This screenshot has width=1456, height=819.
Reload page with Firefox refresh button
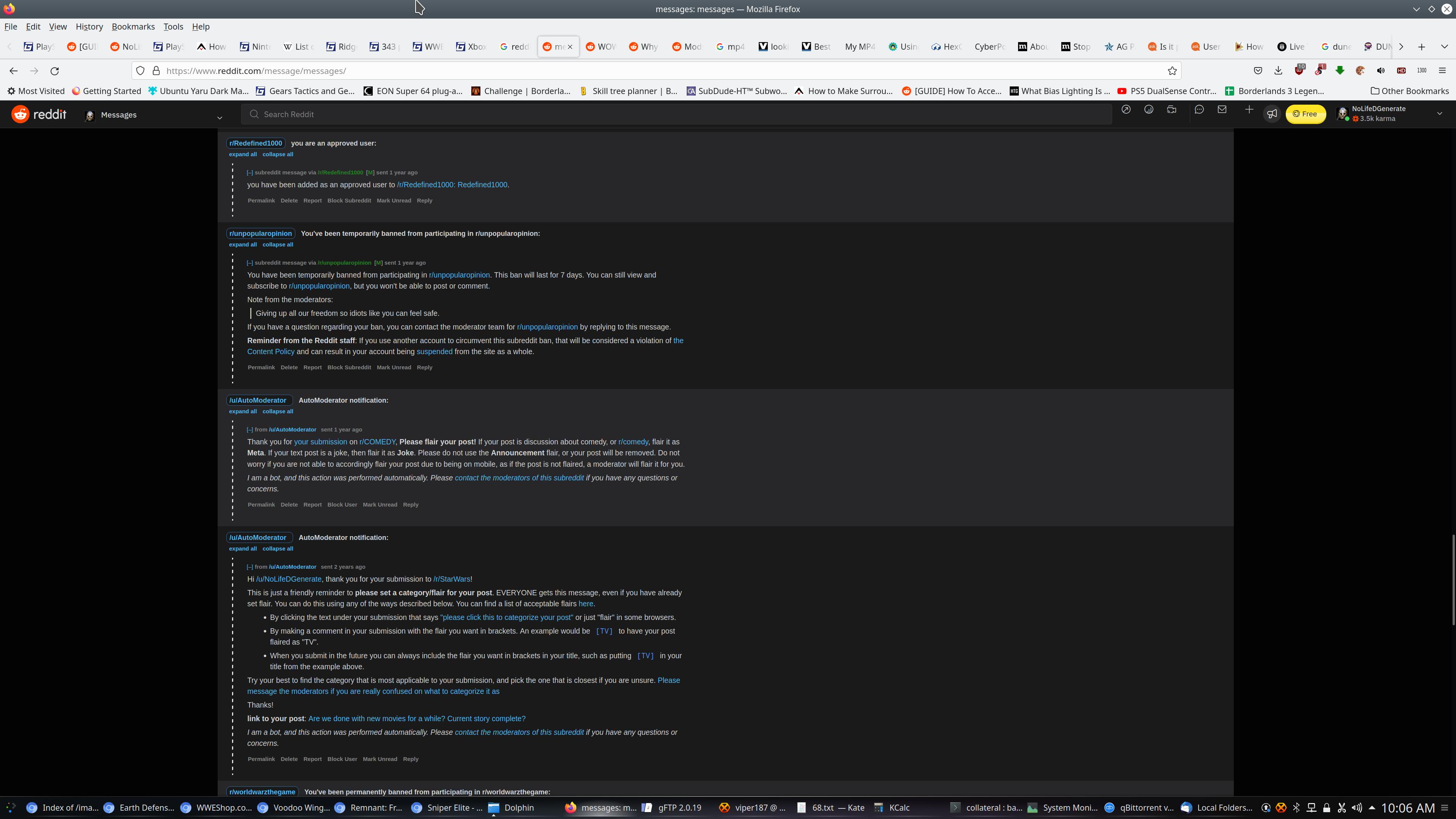click(55, 71)
